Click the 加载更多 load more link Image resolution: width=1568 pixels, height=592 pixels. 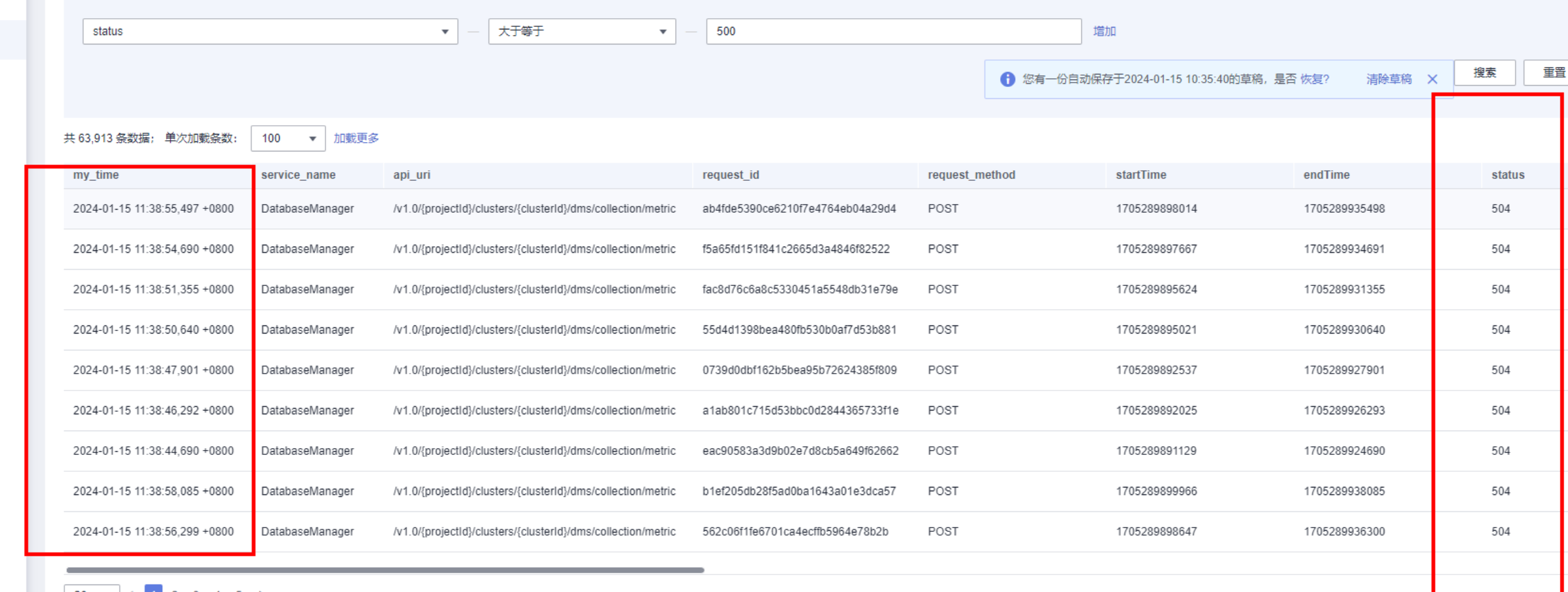click(356, 138)
